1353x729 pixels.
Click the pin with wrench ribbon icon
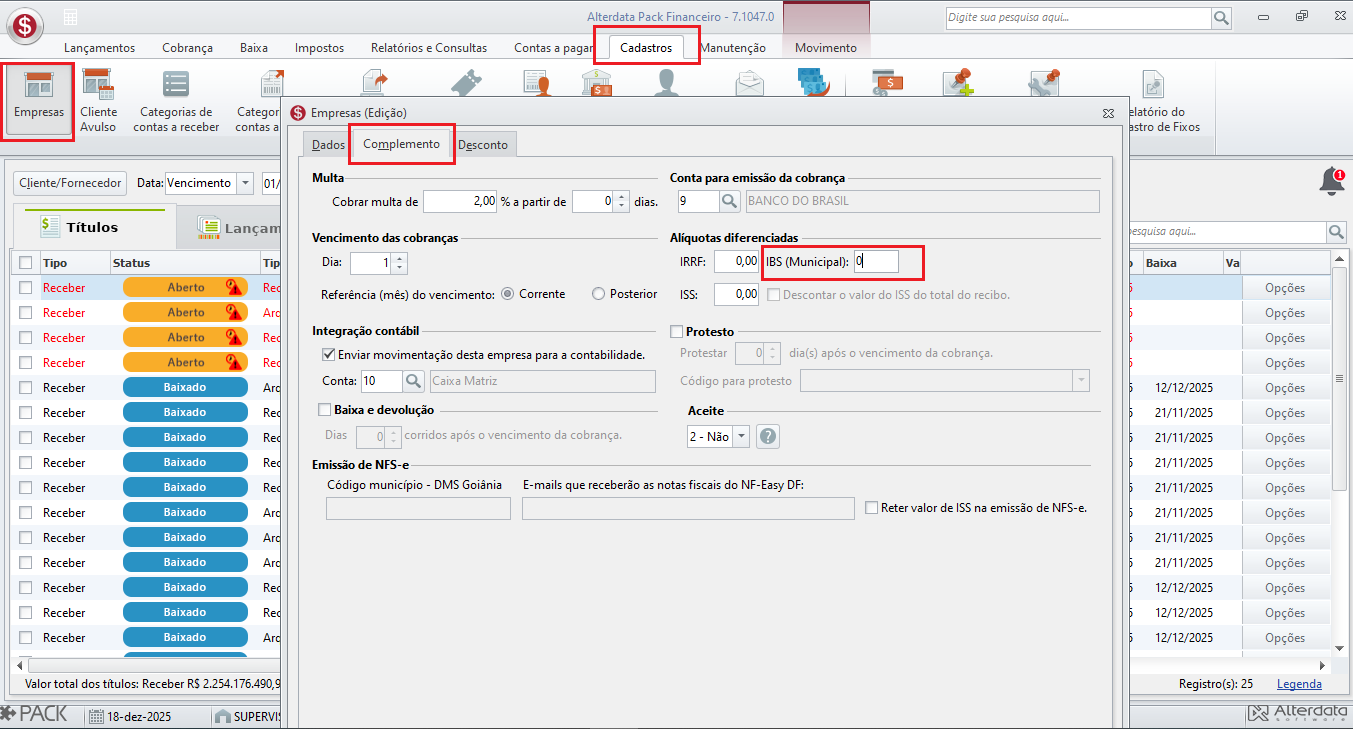1043,85
